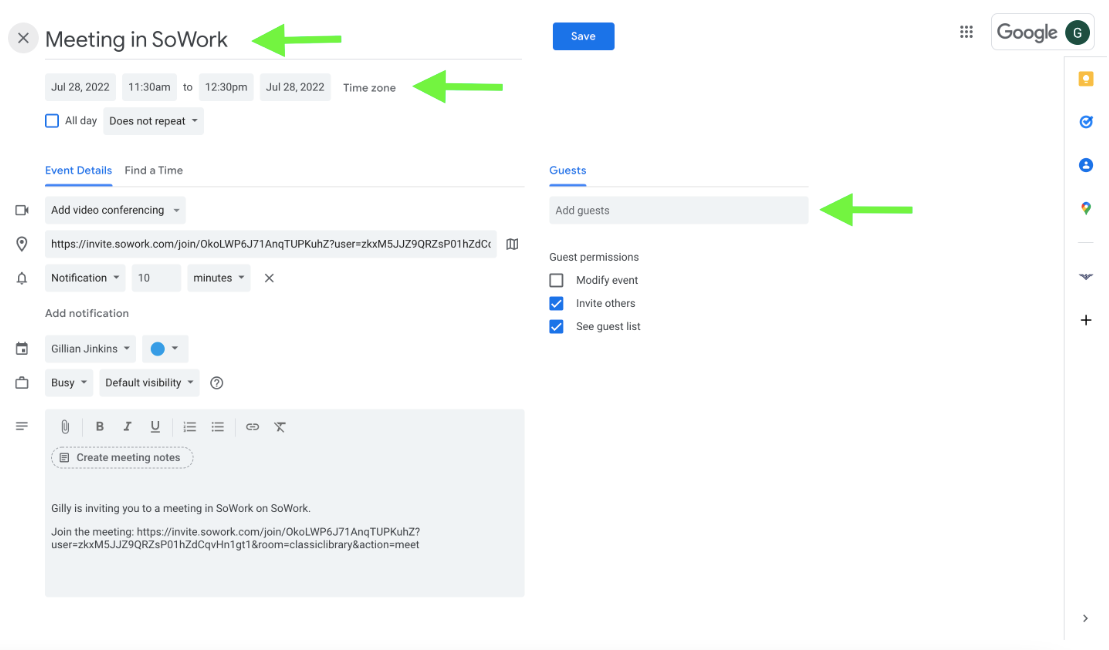Click Add notification
This screenshot has width=1109, height=650.
87,313
